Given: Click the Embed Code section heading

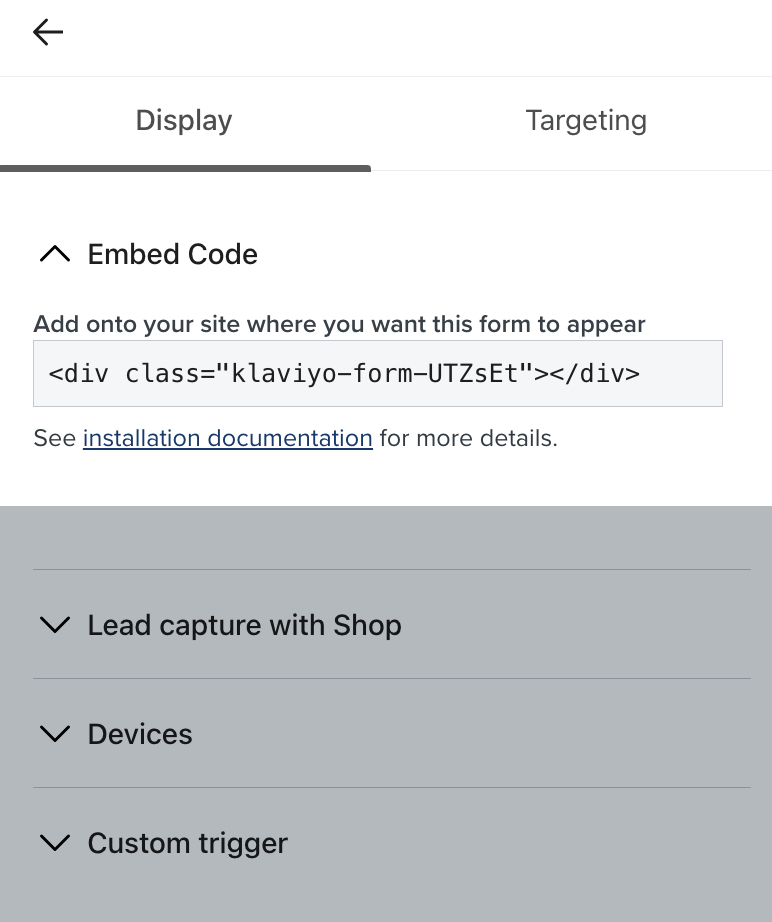Looking at the screenshot, I should coord(172,254).
